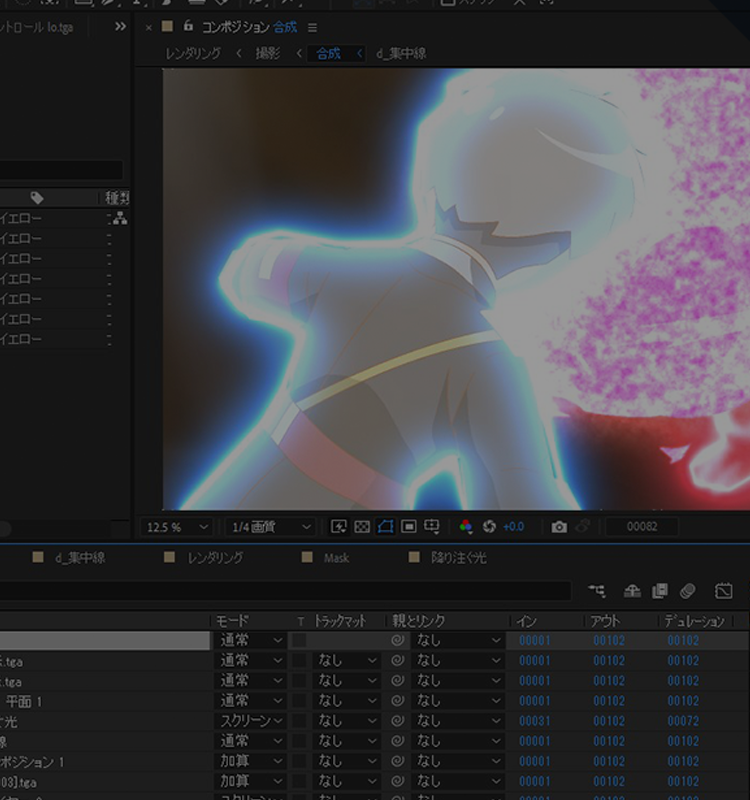Toggle mask and shape path visibility
The image size is (750, 800).
(385, 527)
